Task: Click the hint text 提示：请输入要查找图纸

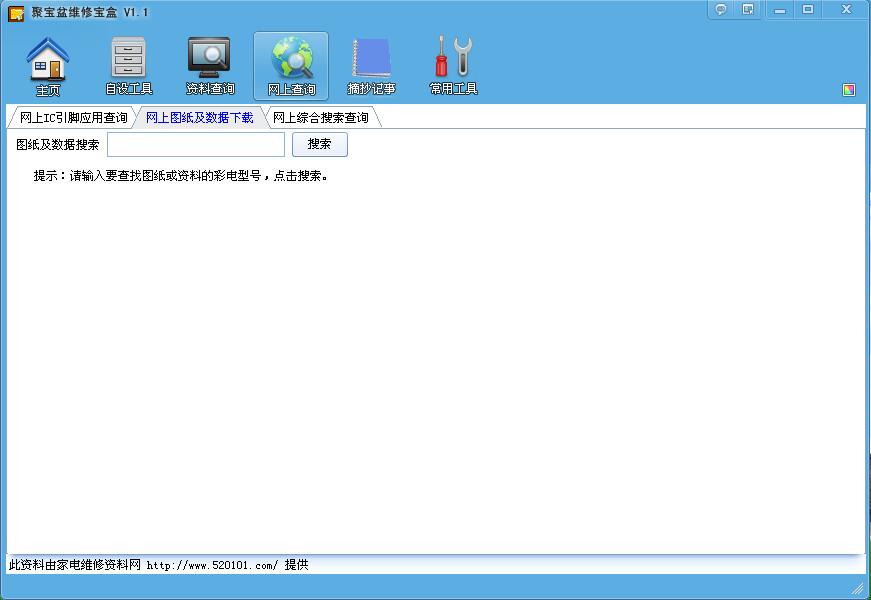Action: (181, 176)
